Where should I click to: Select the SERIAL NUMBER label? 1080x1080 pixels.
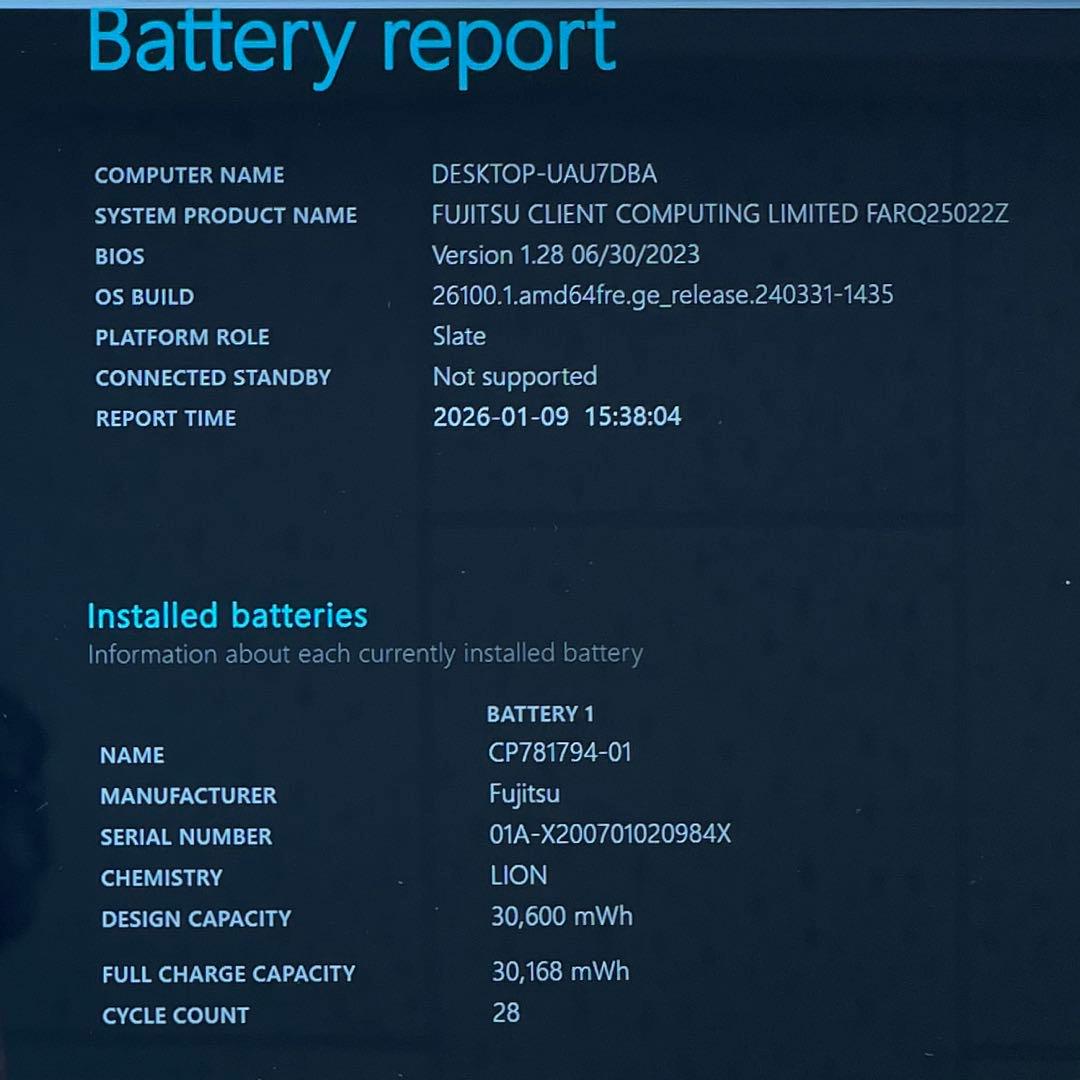click(x=187, y=837)
